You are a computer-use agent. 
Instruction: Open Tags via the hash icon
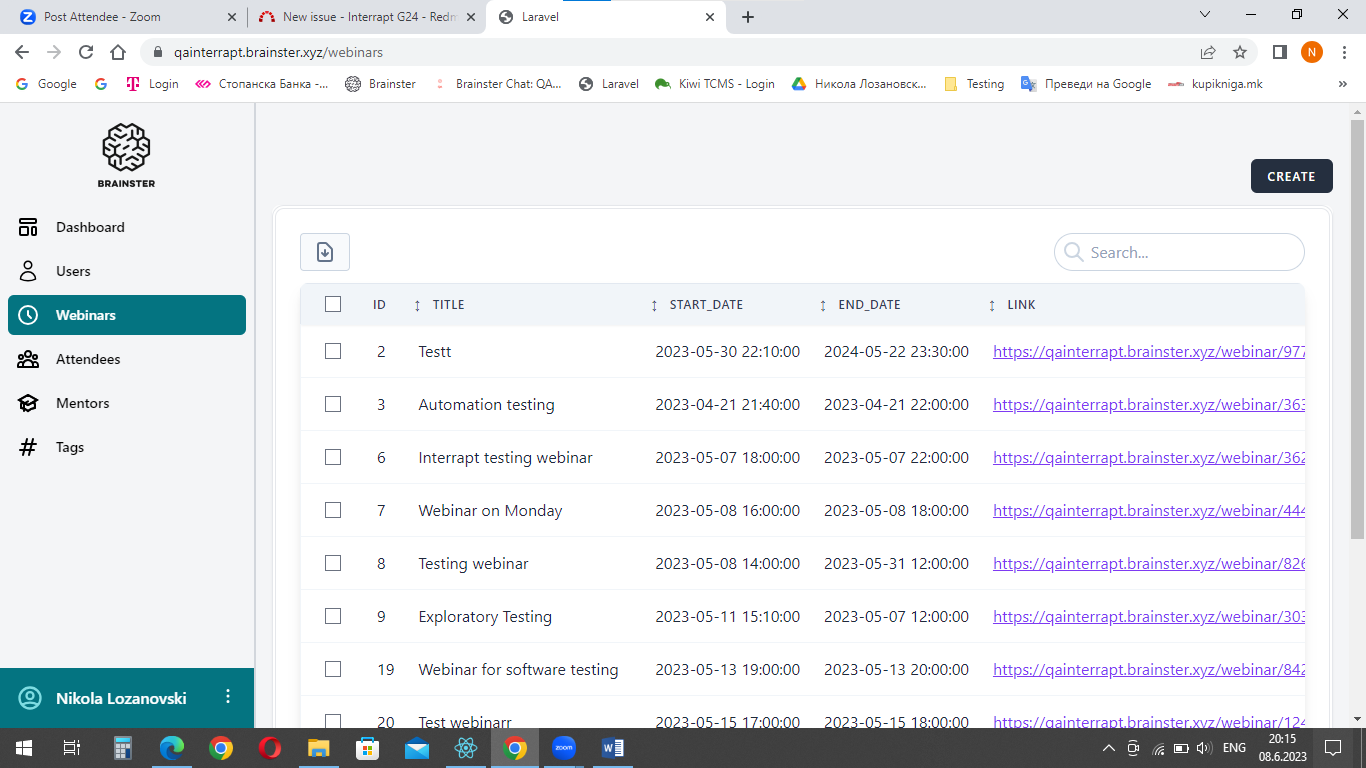coord(28,447)
